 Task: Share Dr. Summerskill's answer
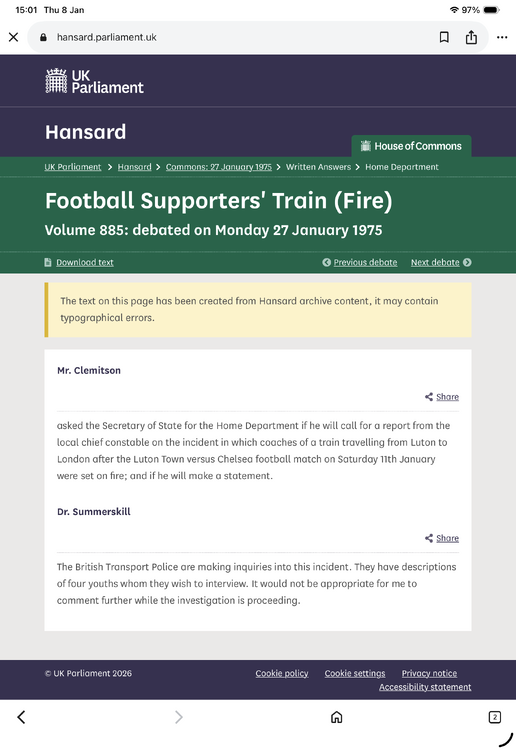[x=441, y=538]
